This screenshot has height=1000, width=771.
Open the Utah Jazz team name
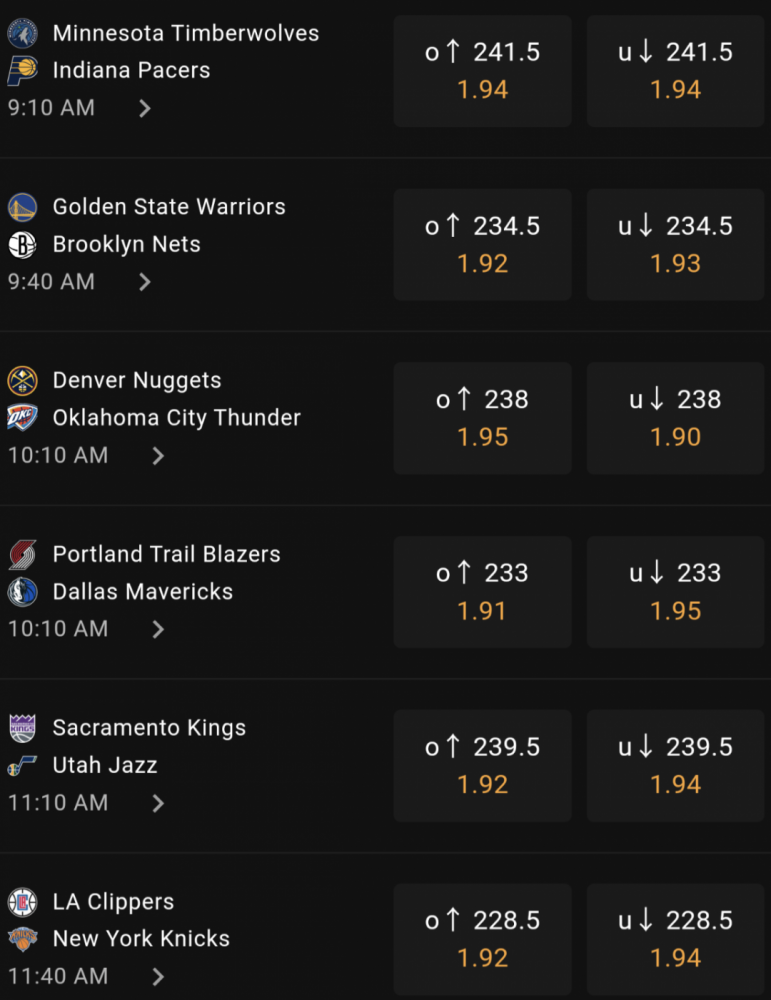105,765
